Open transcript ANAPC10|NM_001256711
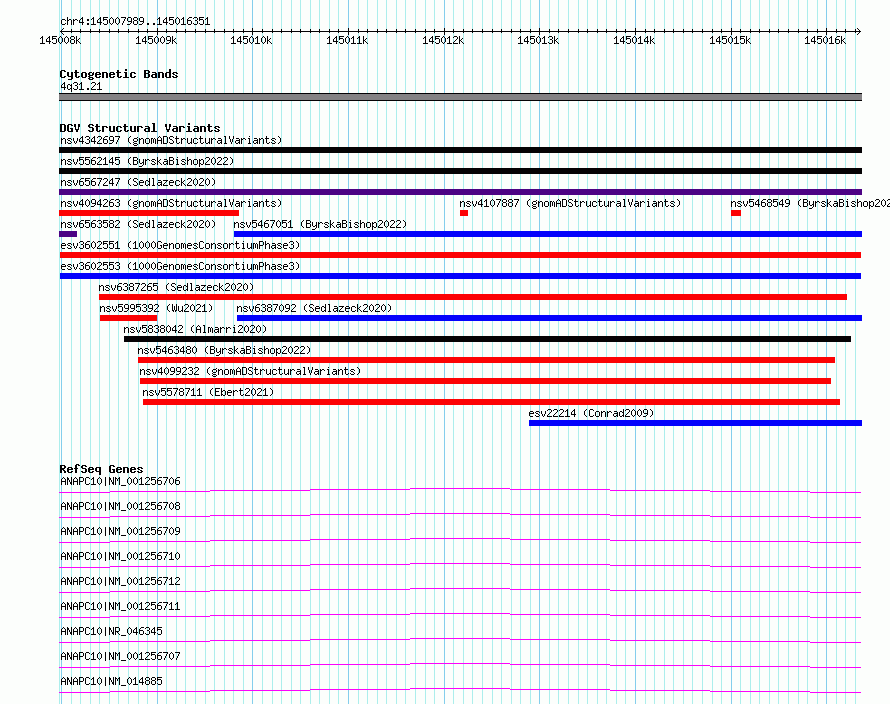890x704 pixels. 120,606
